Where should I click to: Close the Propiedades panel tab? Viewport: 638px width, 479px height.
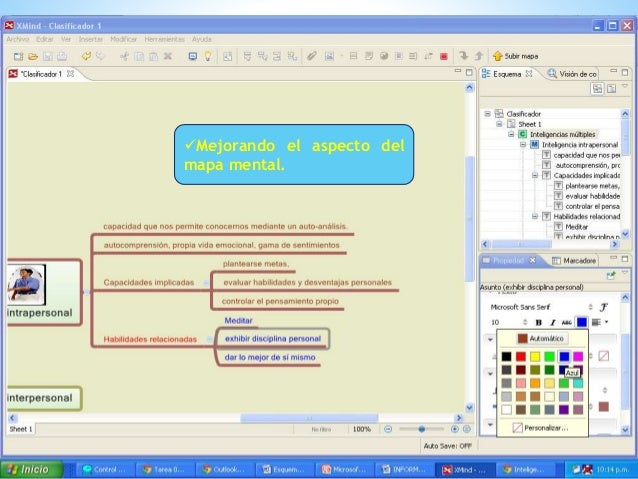tap(533, 260)
